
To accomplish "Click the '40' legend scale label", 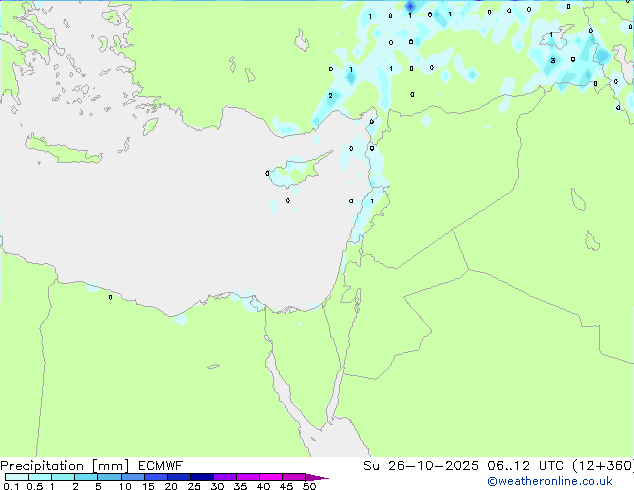I will [263, 486].
